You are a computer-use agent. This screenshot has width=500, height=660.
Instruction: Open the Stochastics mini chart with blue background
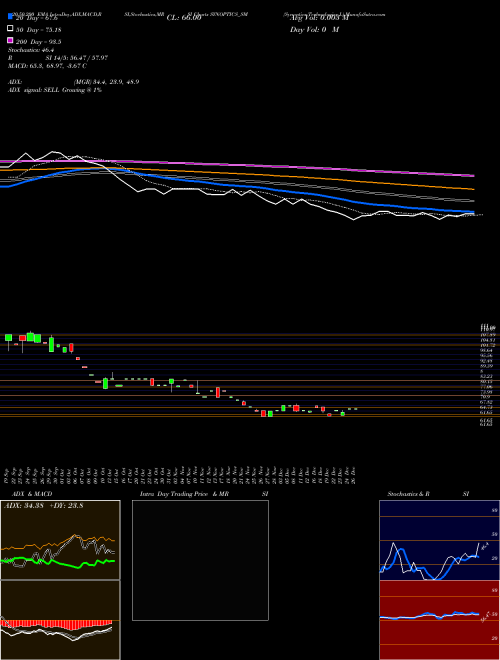pos(439,540)
